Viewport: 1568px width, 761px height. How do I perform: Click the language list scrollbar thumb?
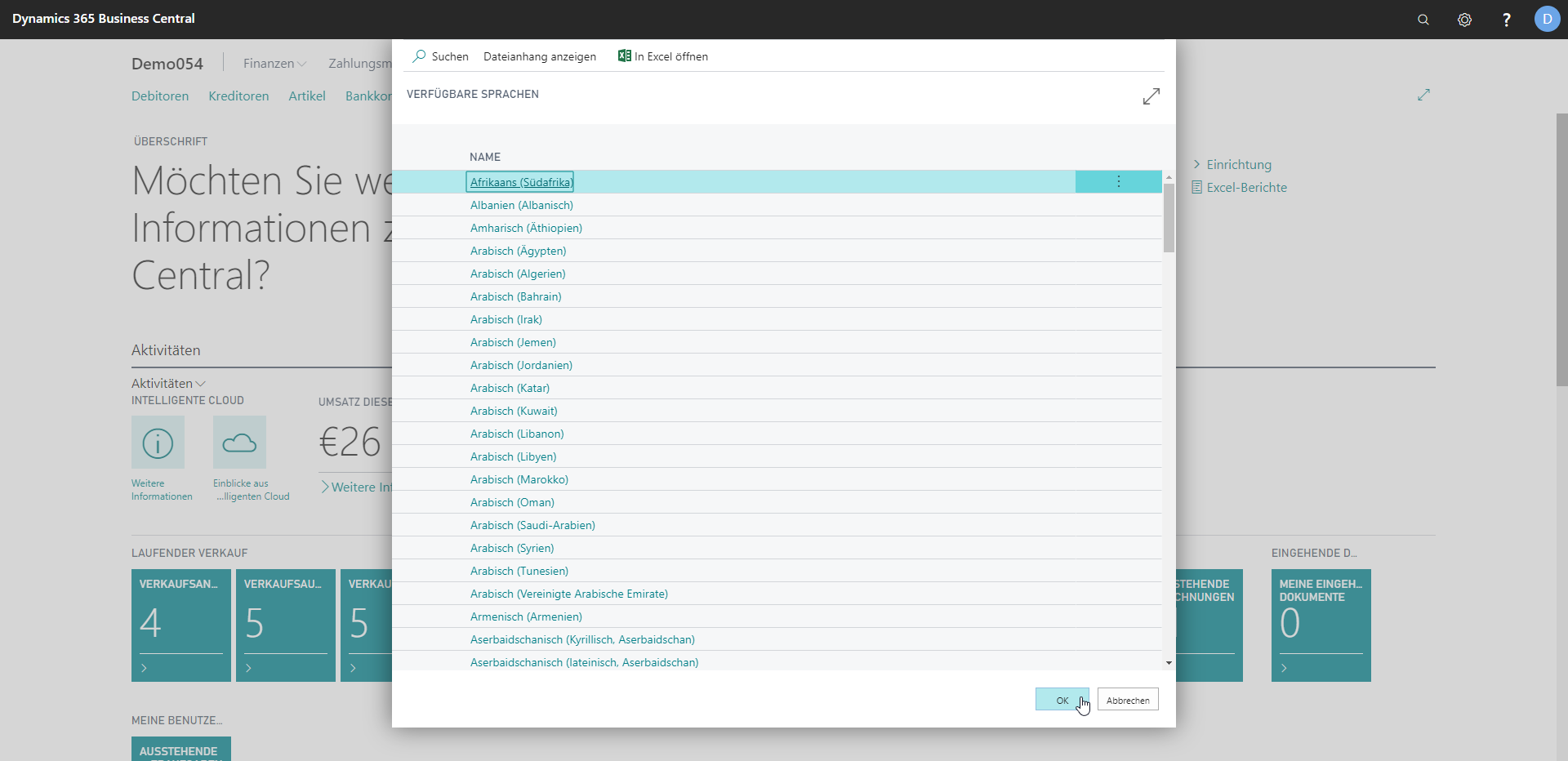(x=1169, y=218)
